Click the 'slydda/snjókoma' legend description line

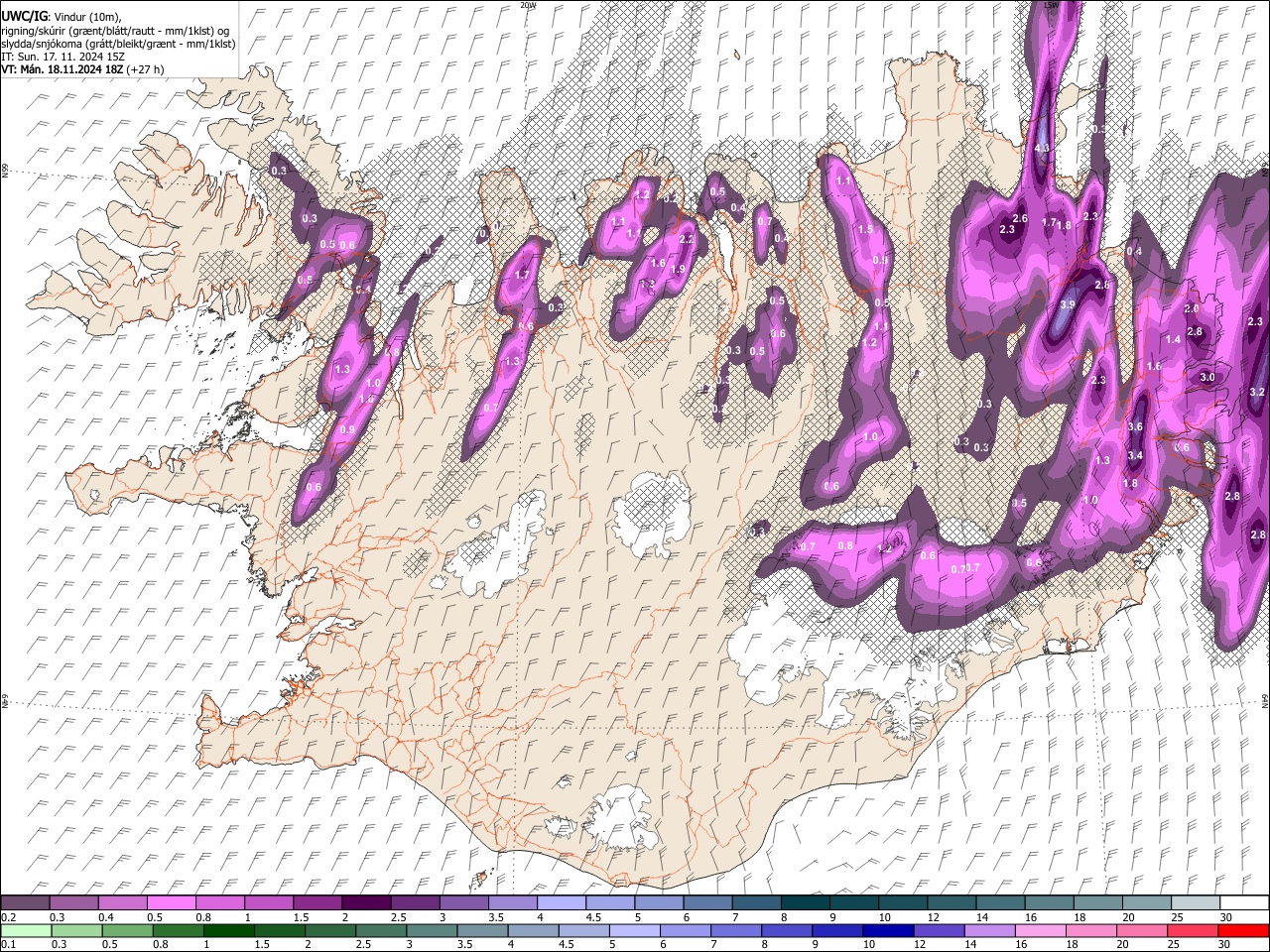(119, 44)
